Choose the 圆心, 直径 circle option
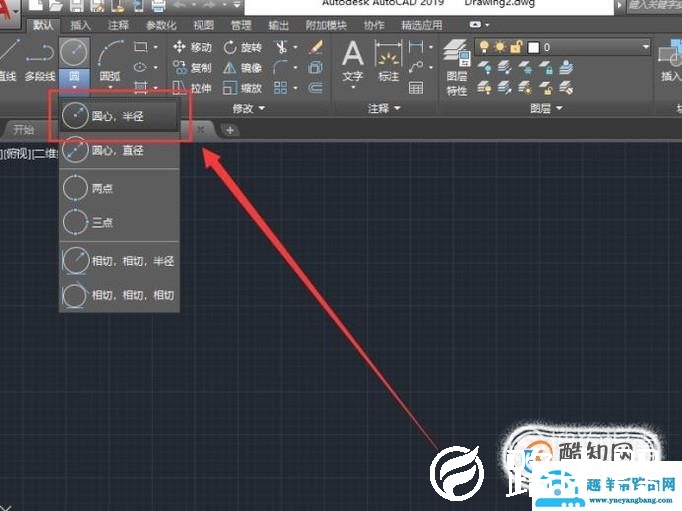Viewport: 682px width, 511px height. coord(118,151)
